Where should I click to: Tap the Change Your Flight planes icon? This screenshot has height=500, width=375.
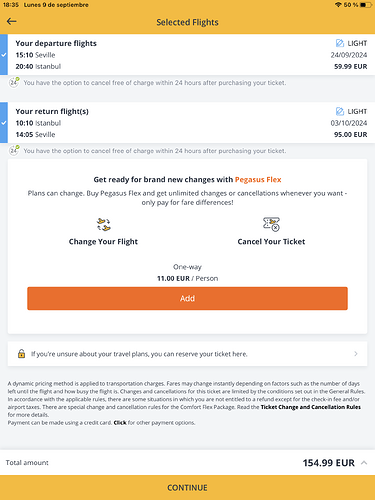[104, 224]
